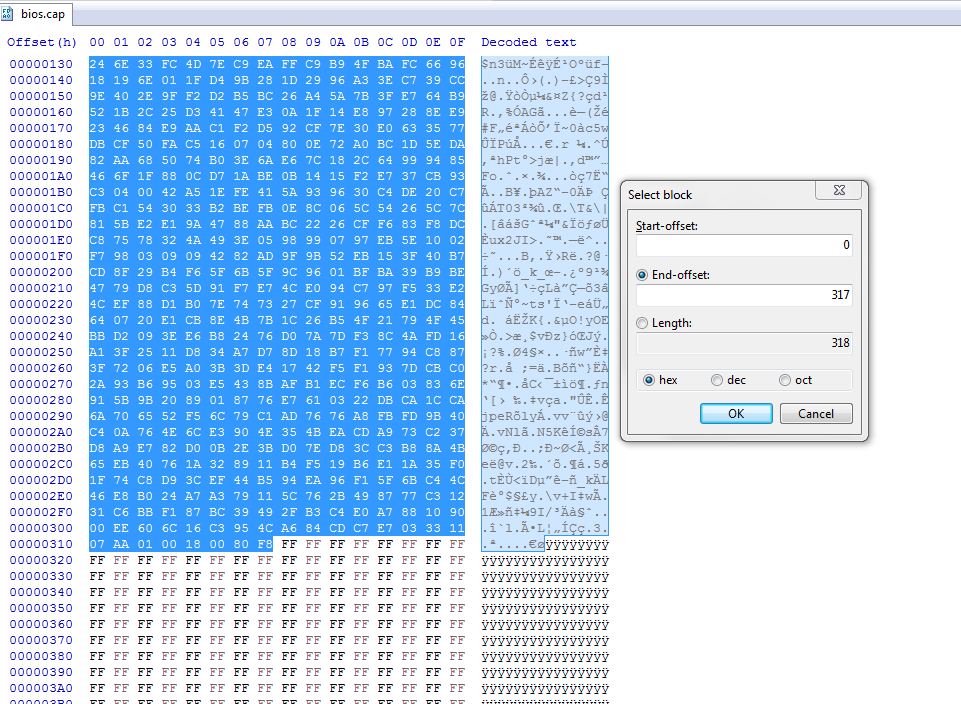The height and width of the screenshot is (704, 961).
Task: Click offset row 000001C0
Action: coord(41,208)
